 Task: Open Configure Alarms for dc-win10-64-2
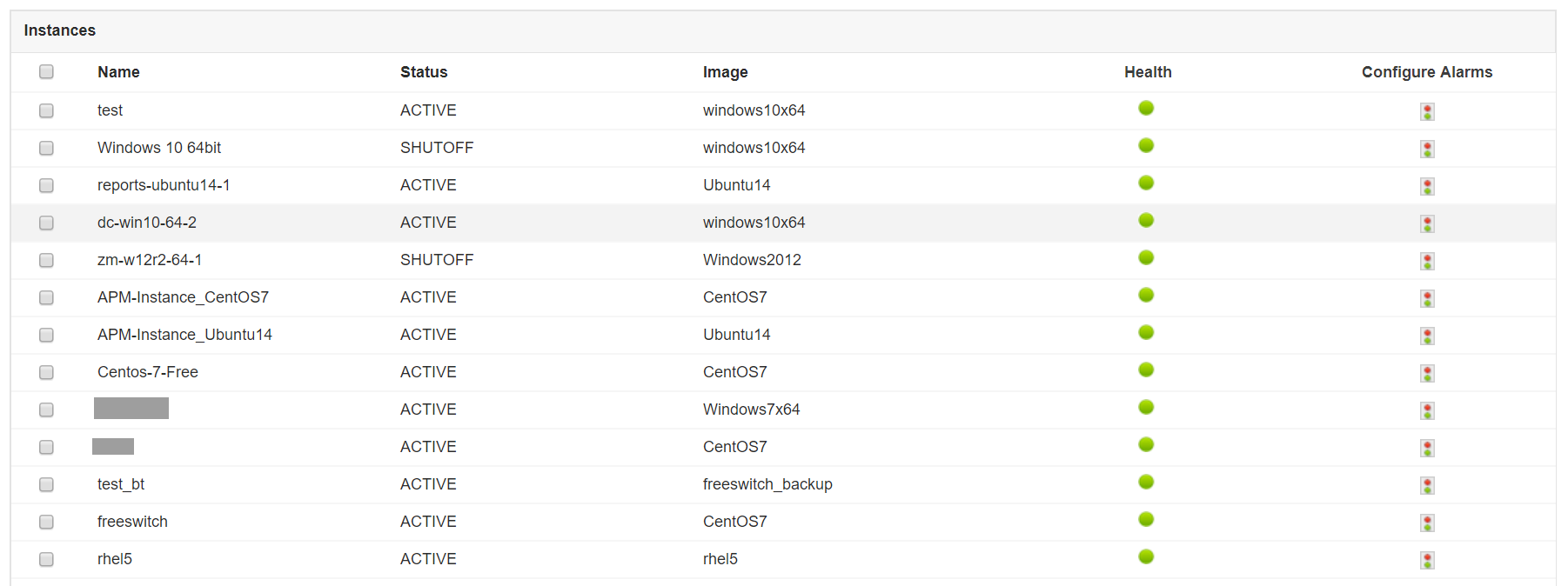point(1427,223)
